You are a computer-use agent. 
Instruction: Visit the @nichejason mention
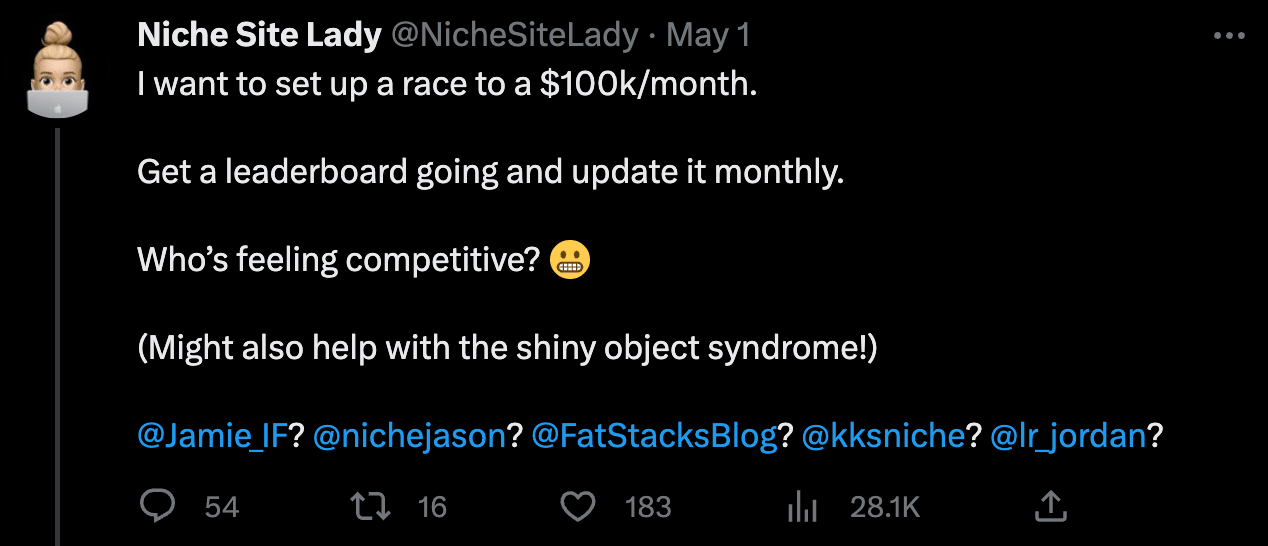(x=410, y=436)
